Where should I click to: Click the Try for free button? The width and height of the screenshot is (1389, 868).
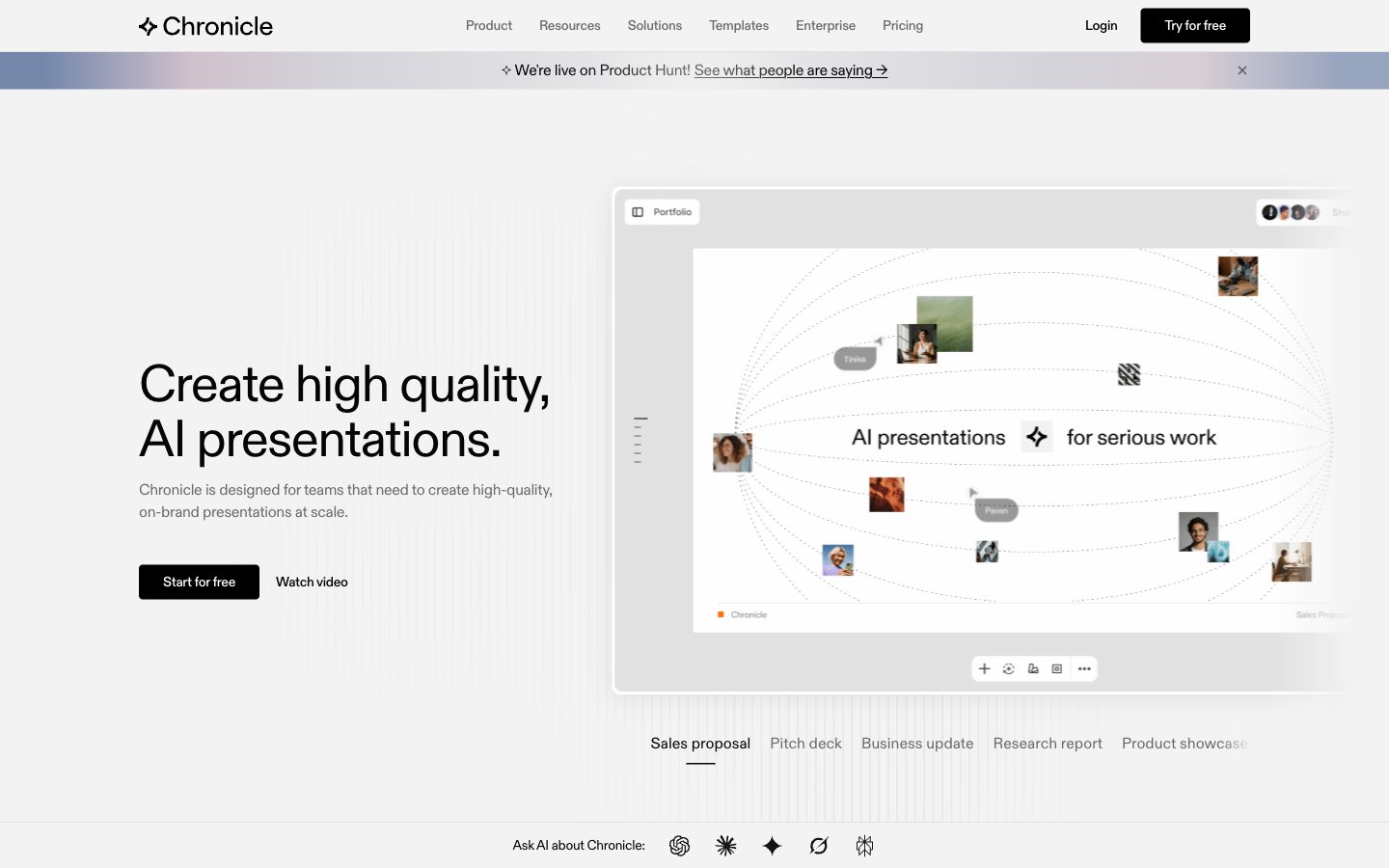point(1195,26)
